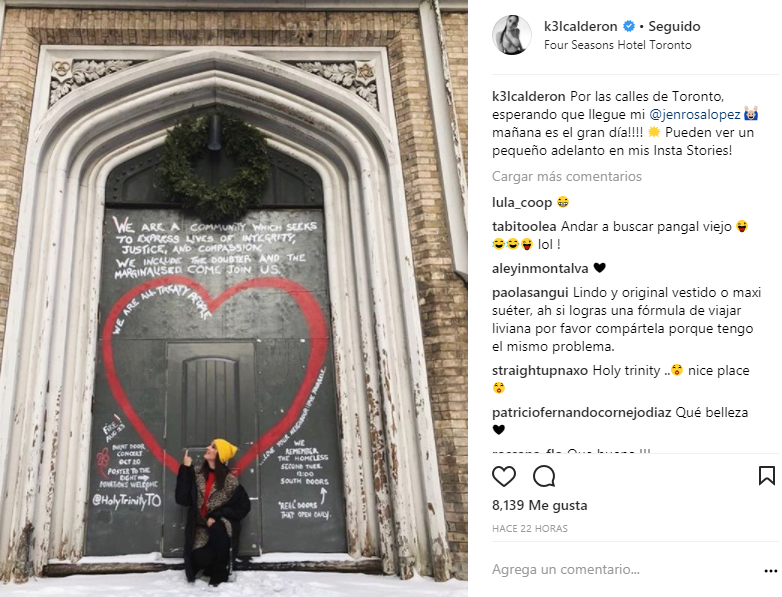Focus the Agrega un comentario field
The image size is (782, 597).
pyautogui.click(x=623, y=570)
